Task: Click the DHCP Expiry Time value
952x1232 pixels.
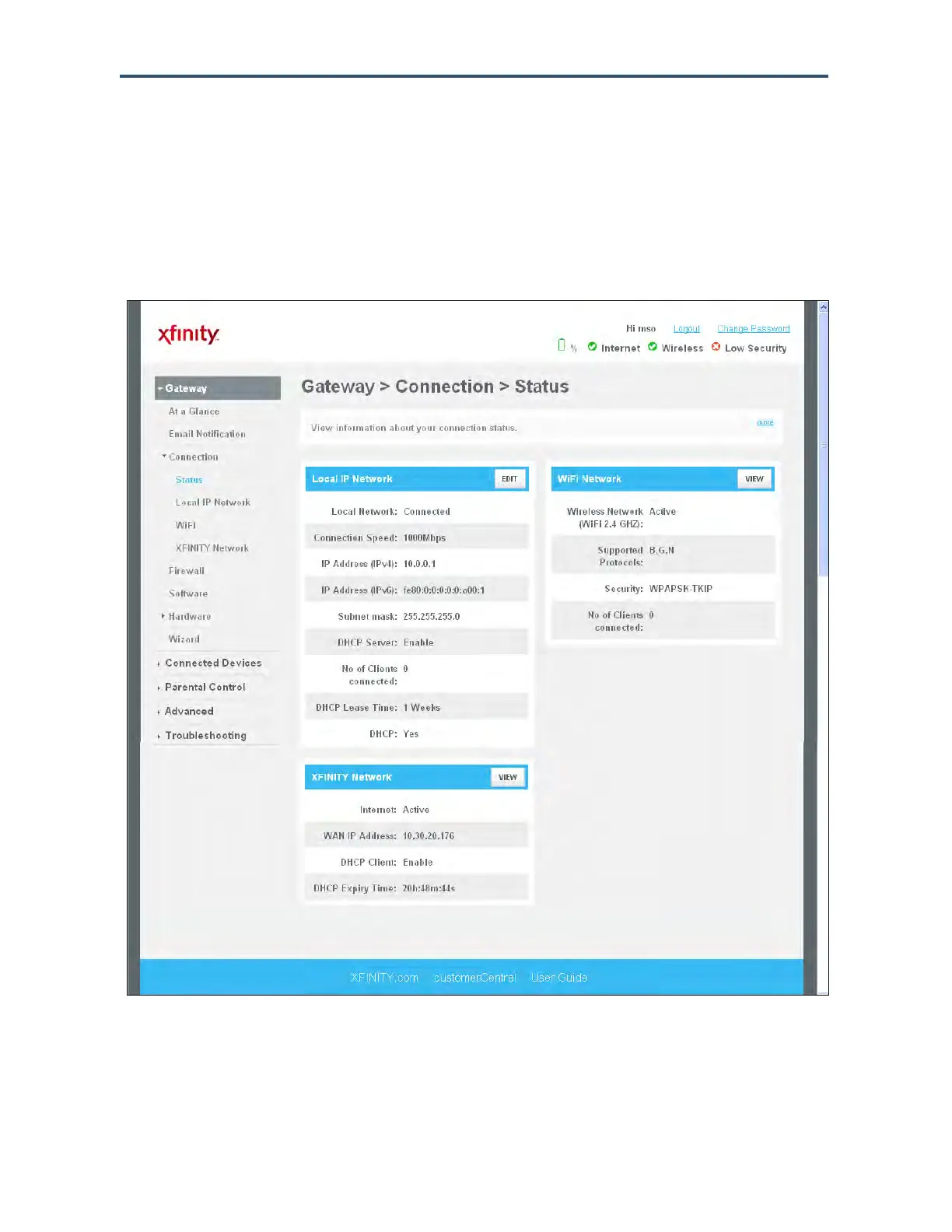Action: pos(429,888)
